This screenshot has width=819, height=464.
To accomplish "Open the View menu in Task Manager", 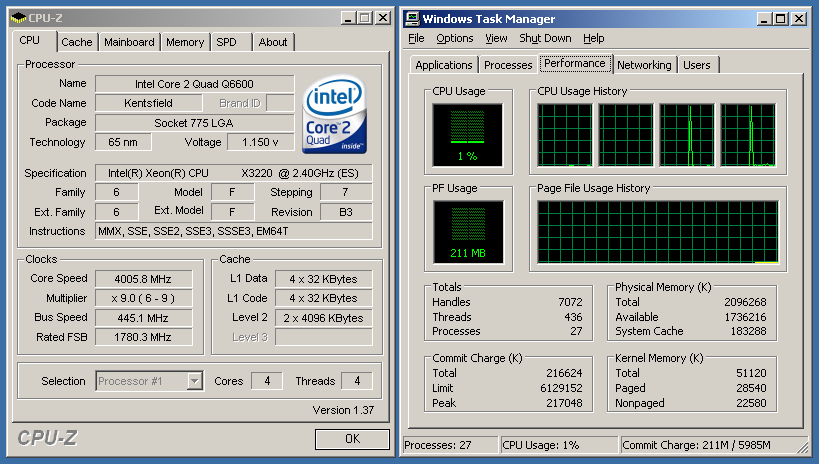I will [496, 38].
